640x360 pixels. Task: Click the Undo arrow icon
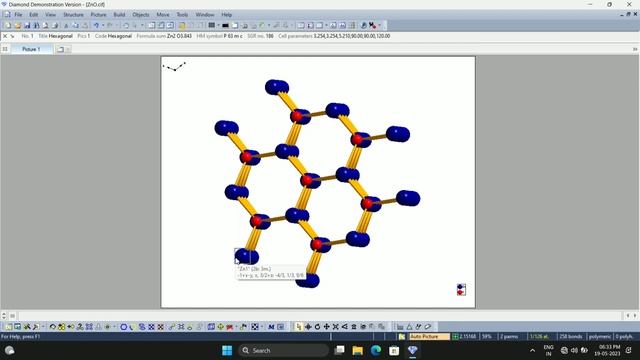coord(96,25)
